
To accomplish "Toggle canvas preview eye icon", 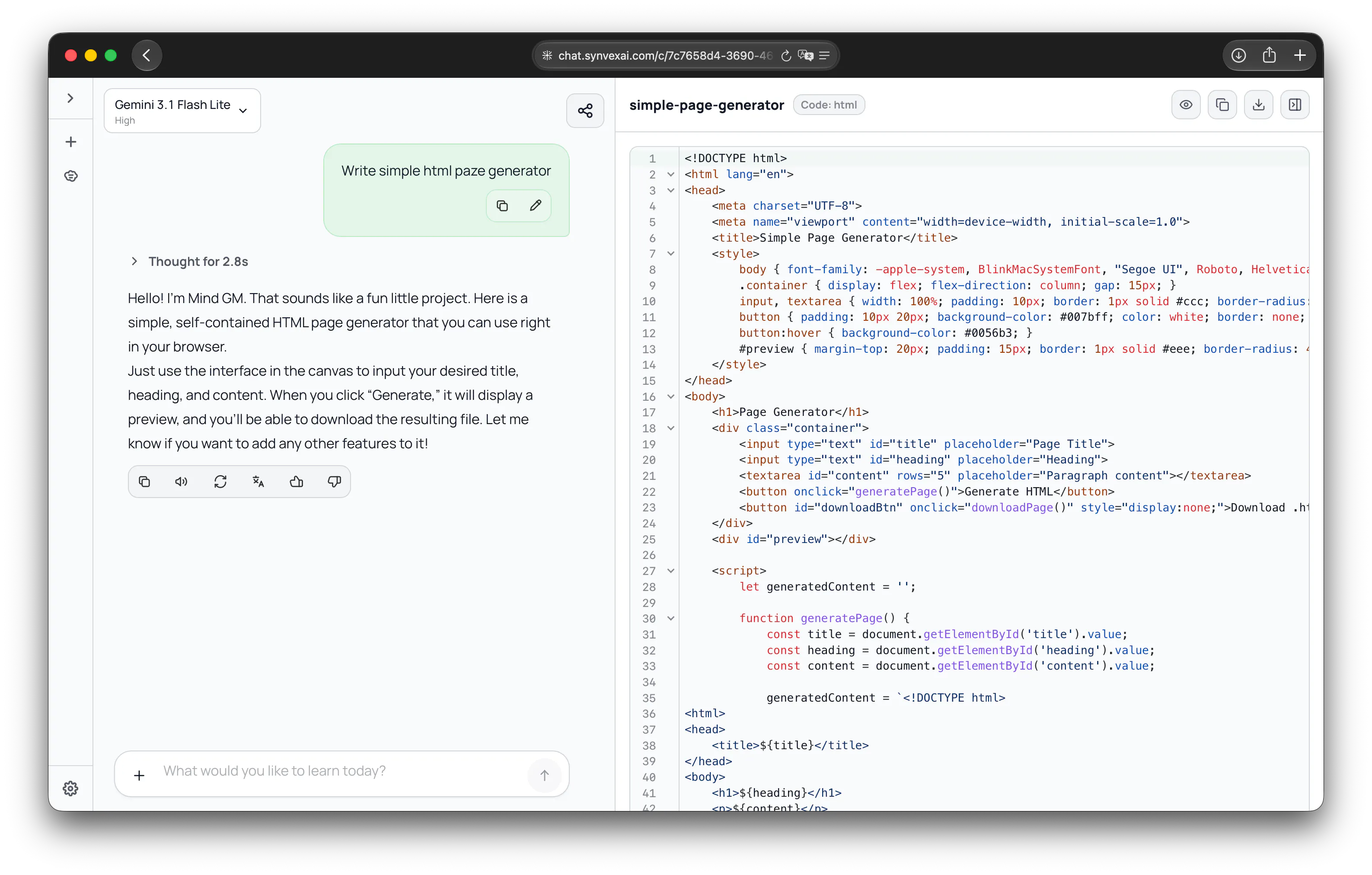I will [1186, 105].
